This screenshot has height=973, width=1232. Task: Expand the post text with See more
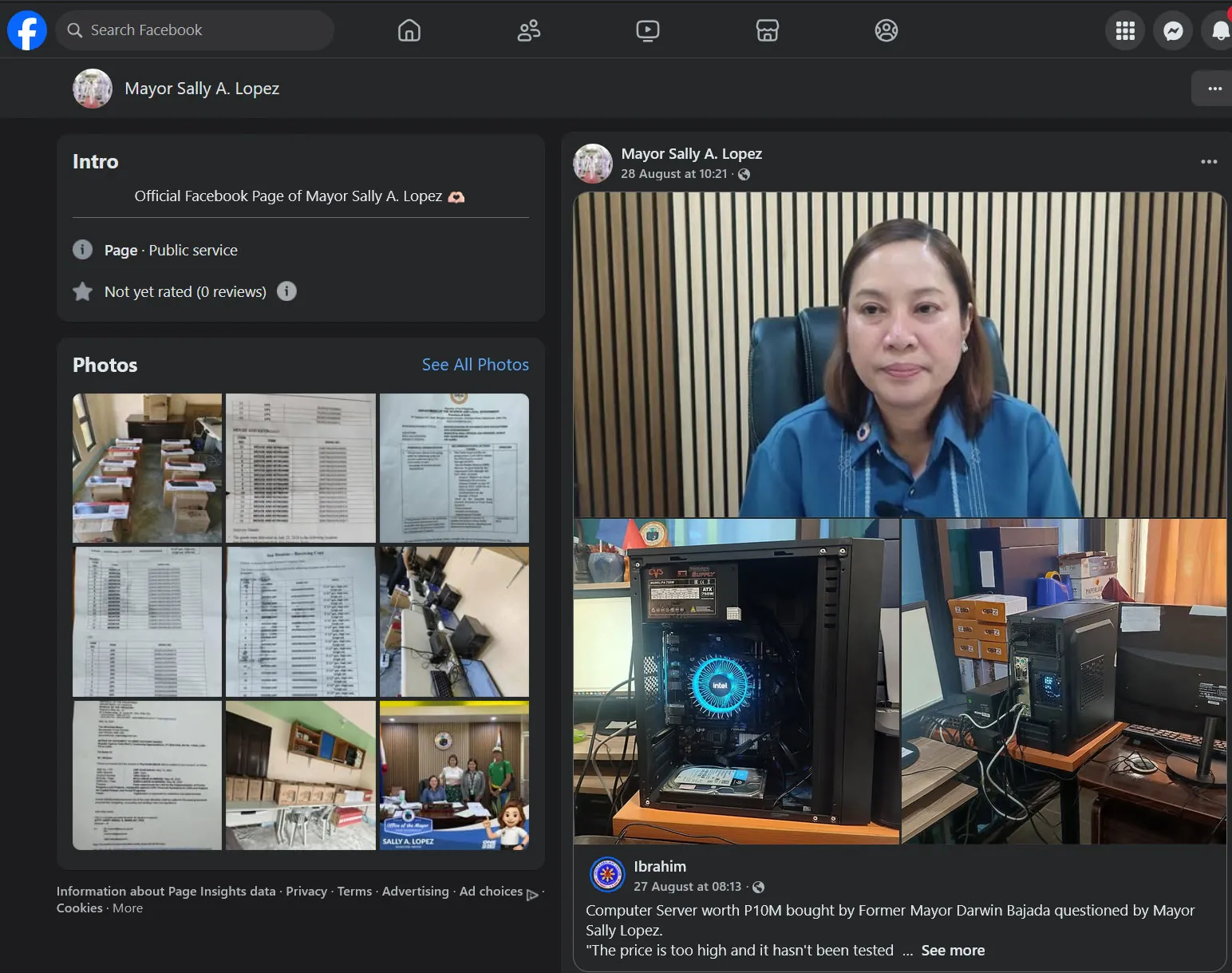953,951
